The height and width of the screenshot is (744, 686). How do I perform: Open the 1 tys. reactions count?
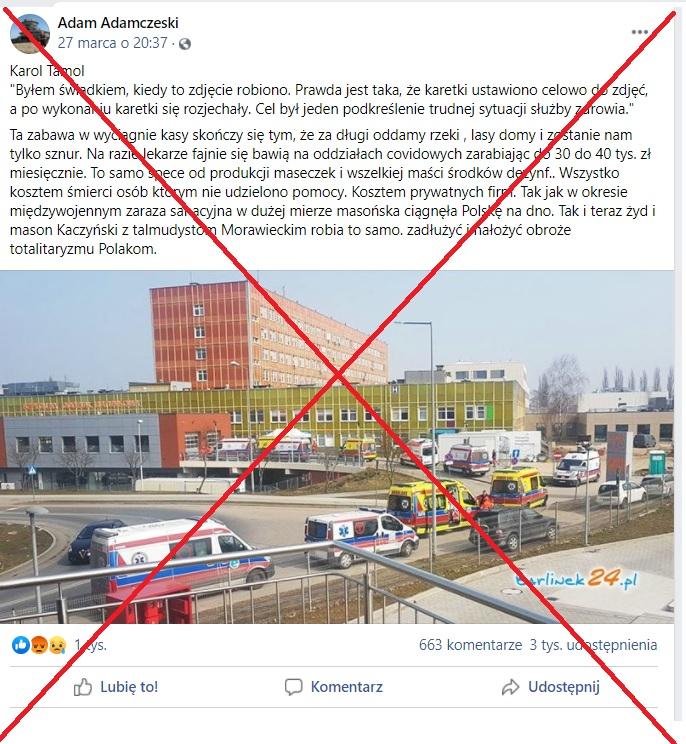[90, 645]
